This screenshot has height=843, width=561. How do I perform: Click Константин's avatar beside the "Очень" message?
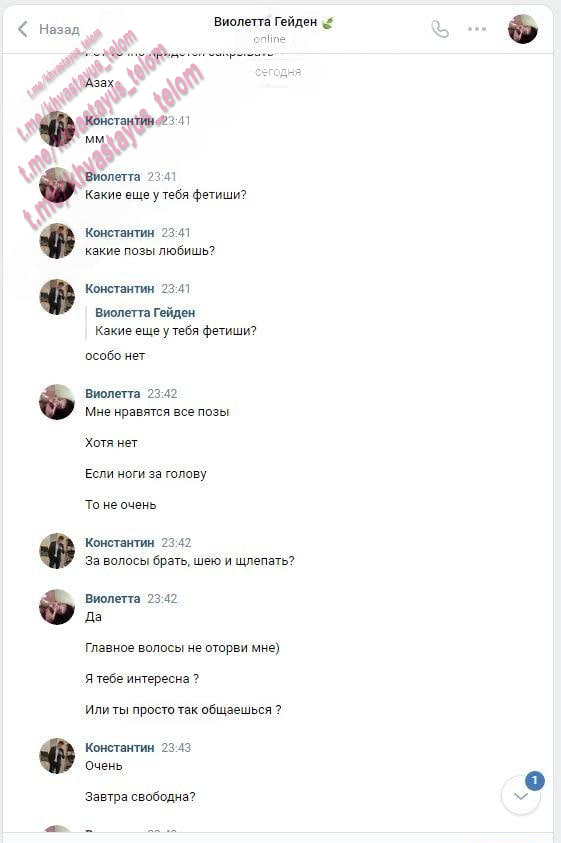57,756
